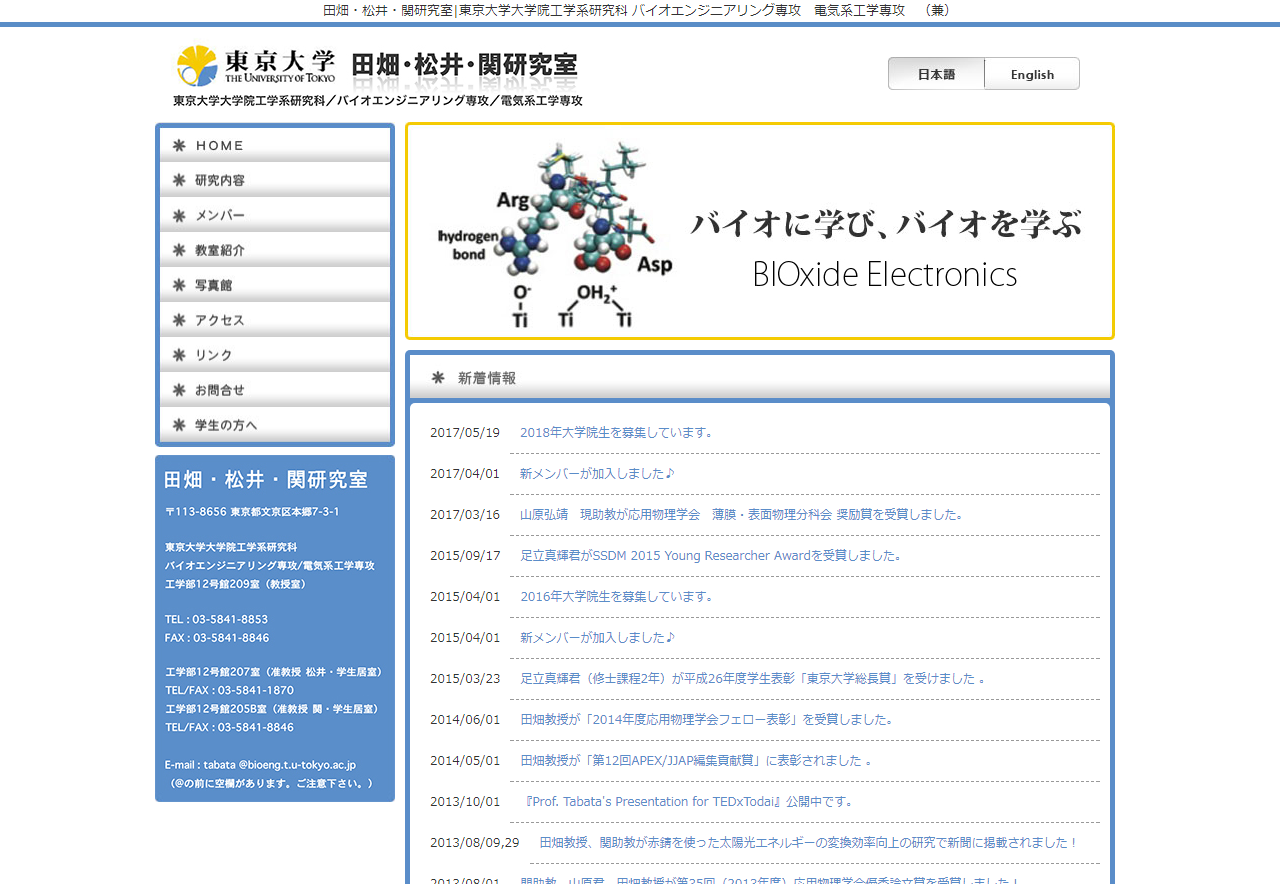
Task: Open 2017/04/01 新メンバーが加入しました link
Action: click(598, 474)
